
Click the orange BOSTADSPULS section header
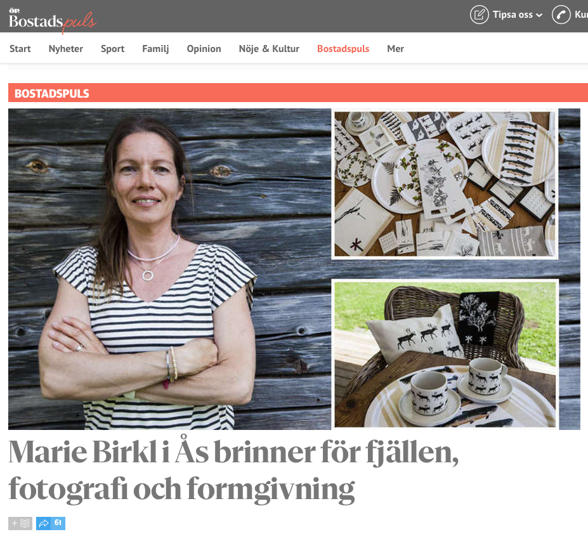298,93
